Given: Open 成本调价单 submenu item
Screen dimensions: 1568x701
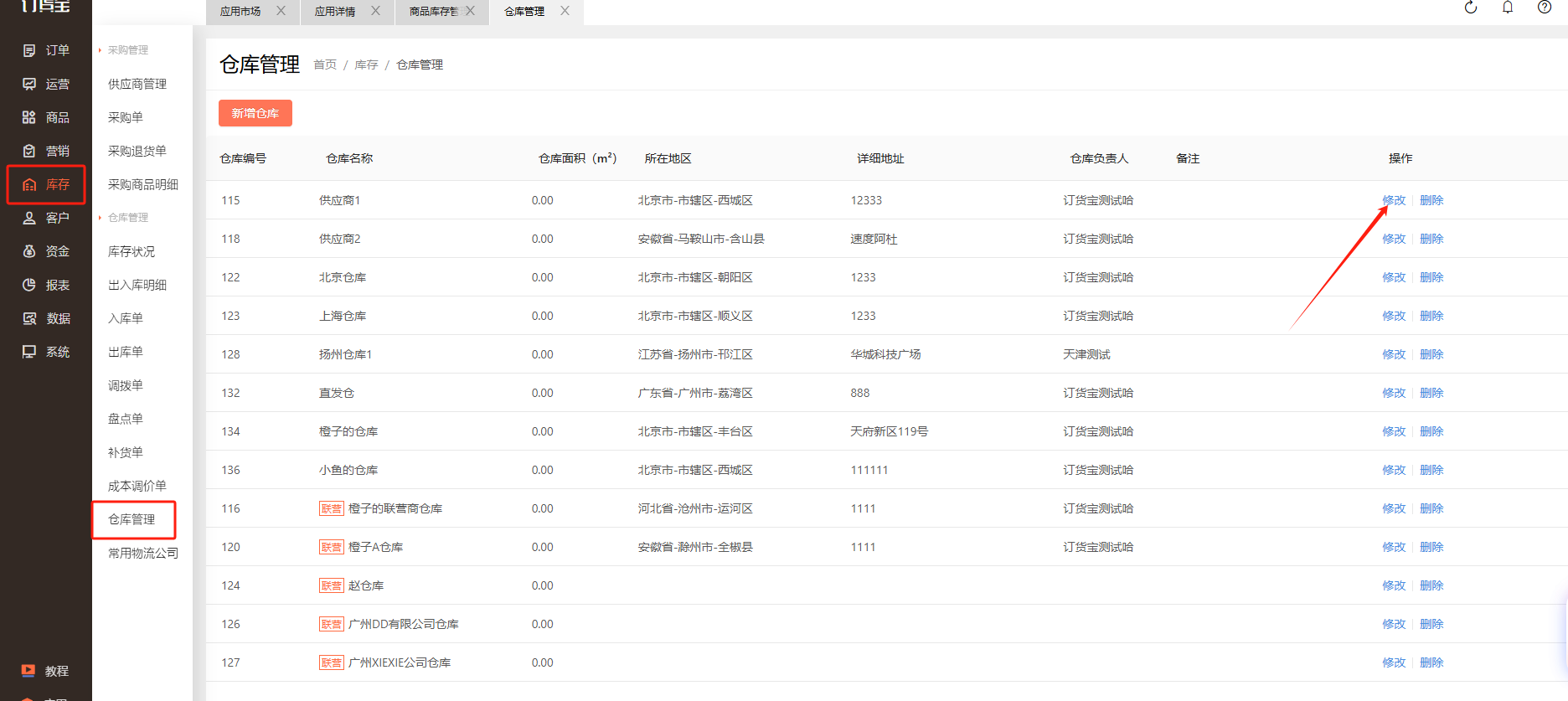Looking at the screenshot, I should [137, 486].
